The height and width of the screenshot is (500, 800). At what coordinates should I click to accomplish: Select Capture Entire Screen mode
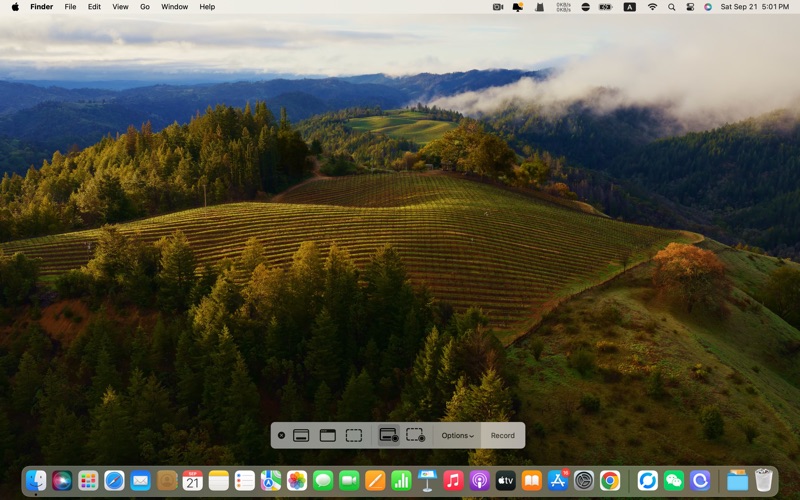(301, 435)
